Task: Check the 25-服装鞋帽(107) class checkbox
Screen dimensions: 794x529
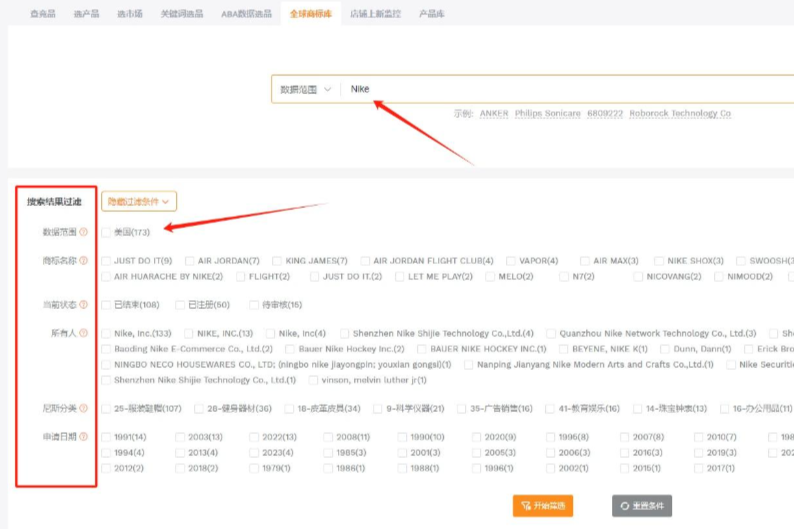Action: 106,409
